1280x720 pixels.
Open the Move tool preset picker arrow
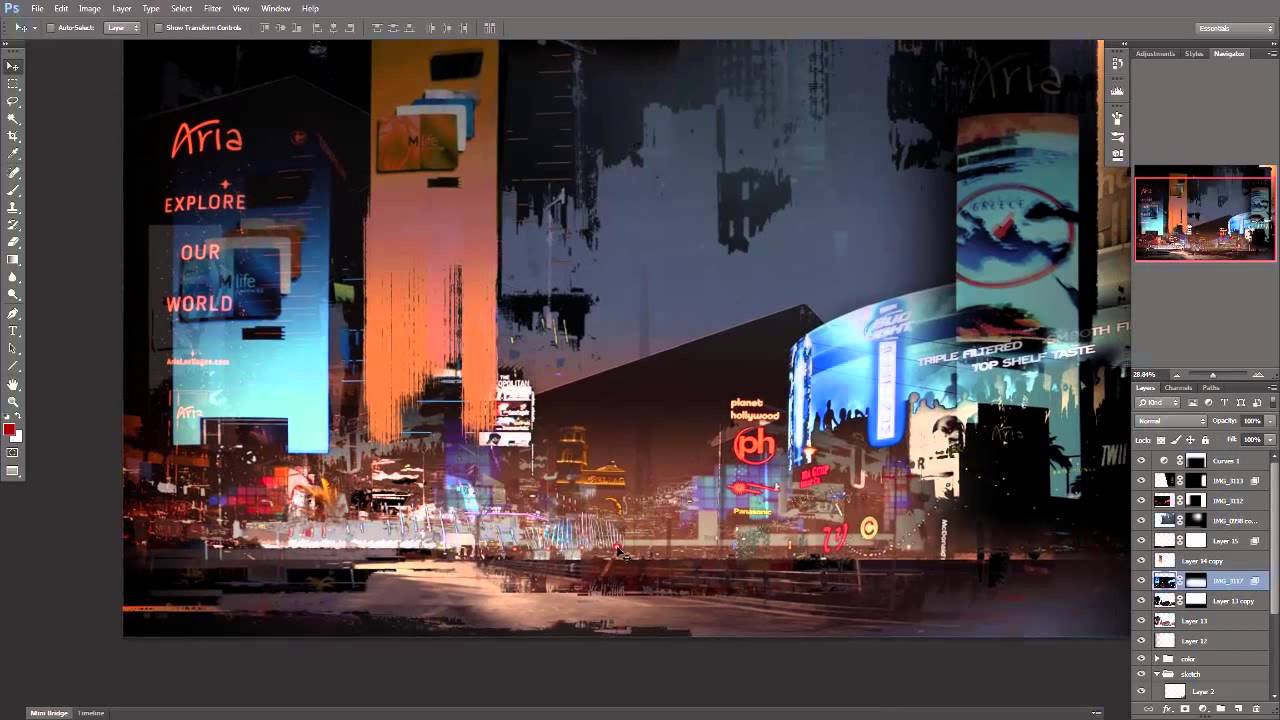(35, 28)
